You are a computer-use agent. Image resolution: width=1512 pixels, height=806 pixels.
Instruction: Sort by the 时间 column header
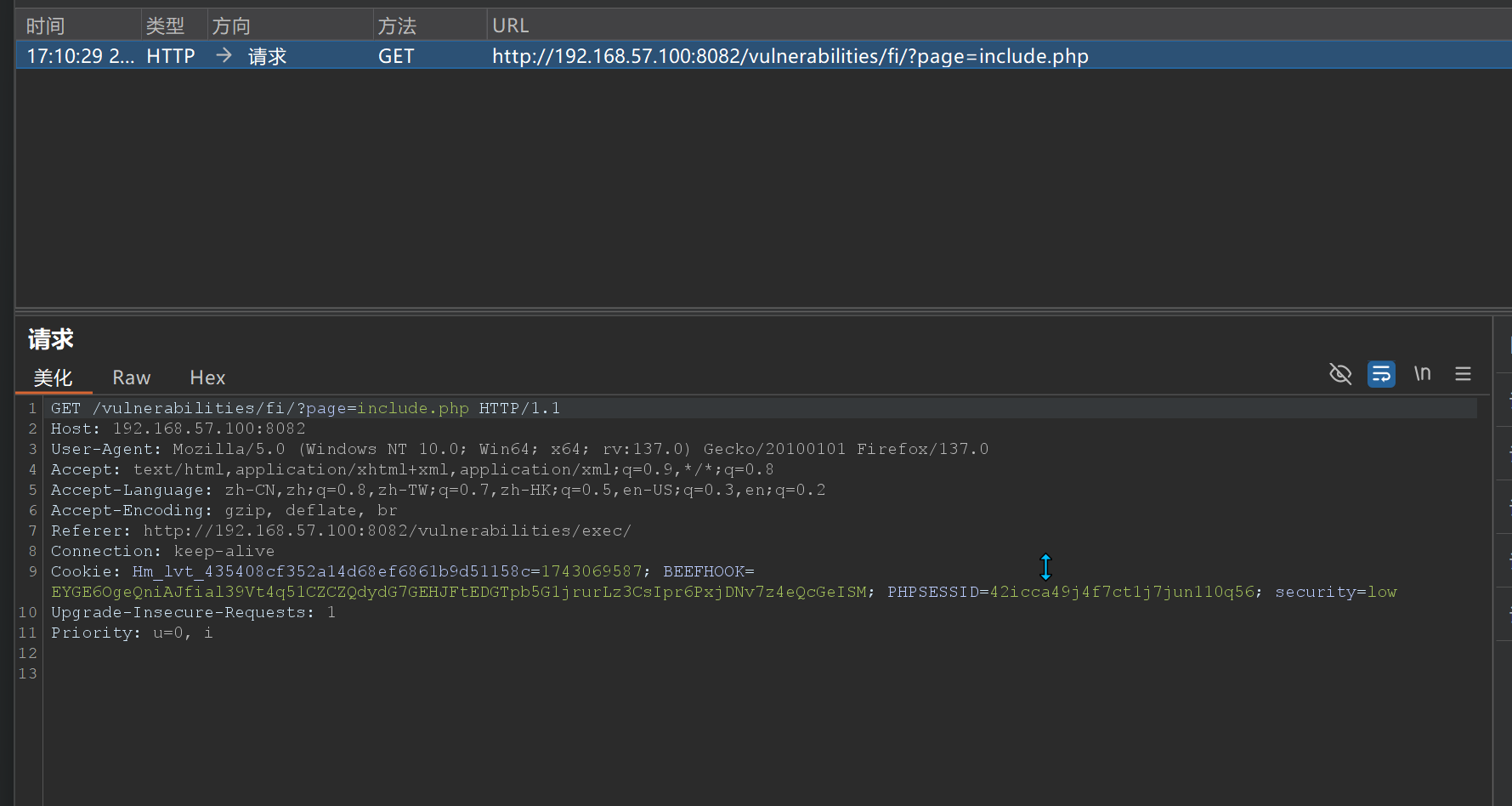(x=45, y=26)
